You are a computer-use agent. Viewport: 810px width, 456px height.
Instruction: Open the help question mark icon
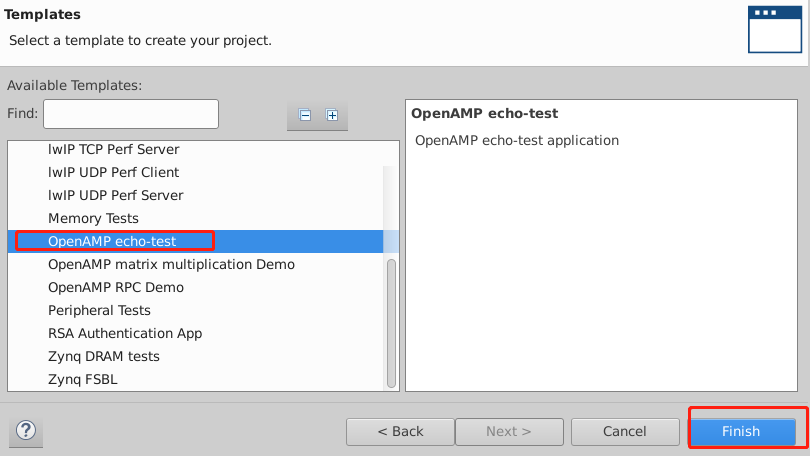tap(26, 431)
